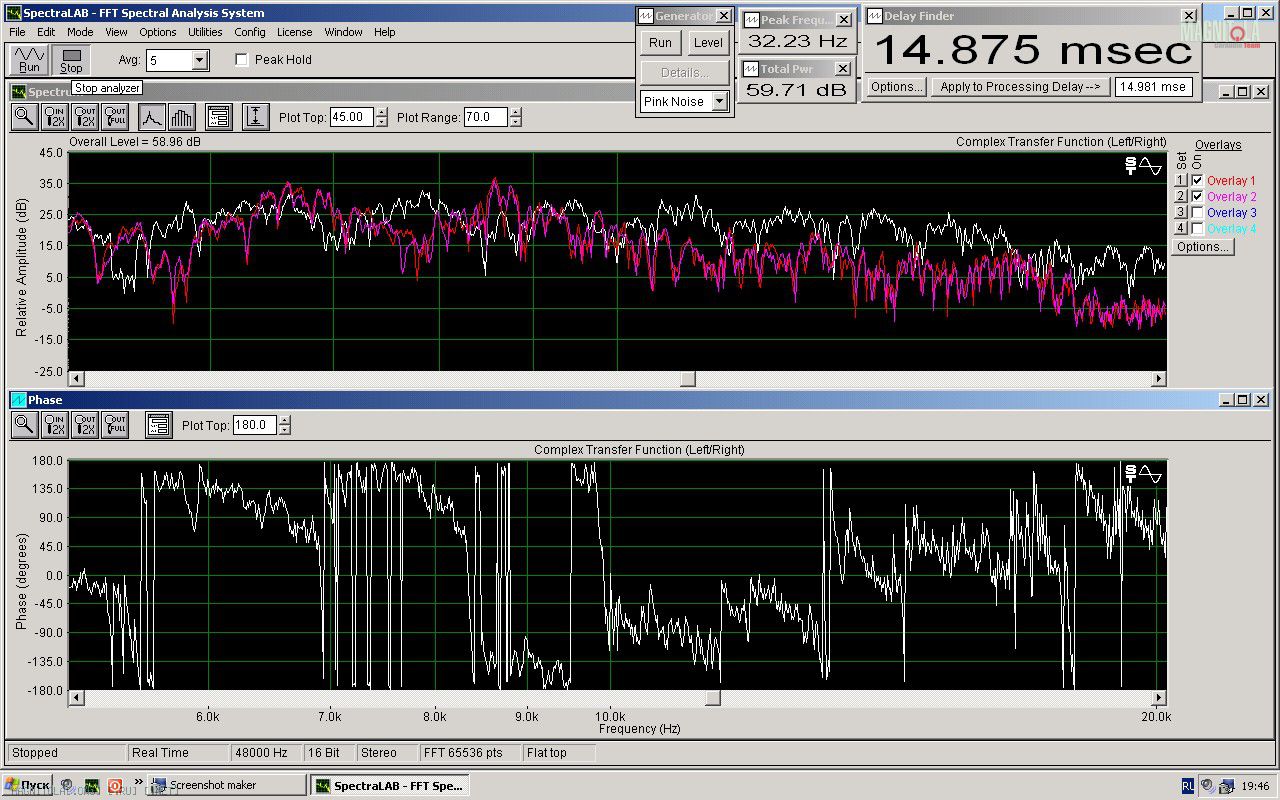This screenshot has width=1280, height=800.
Task: Click the Delay Finder window title icon
Action: point(873,16)
